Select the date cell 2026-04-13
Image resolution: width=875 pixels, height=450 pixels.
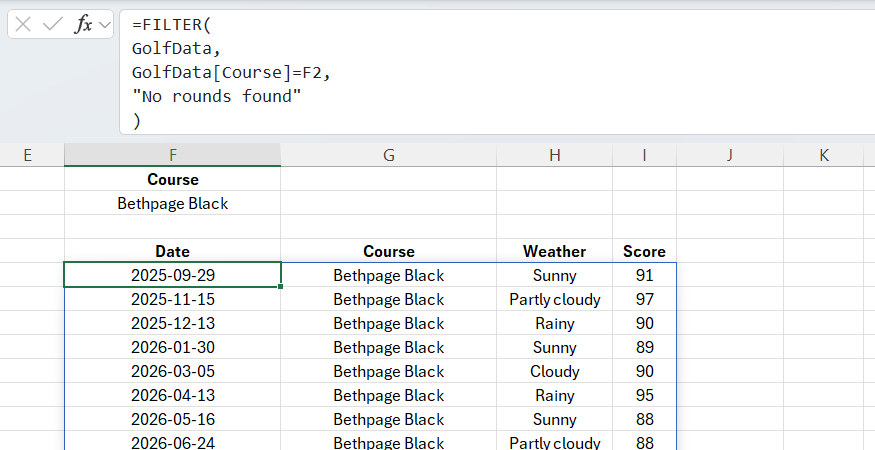pos(172,395)
